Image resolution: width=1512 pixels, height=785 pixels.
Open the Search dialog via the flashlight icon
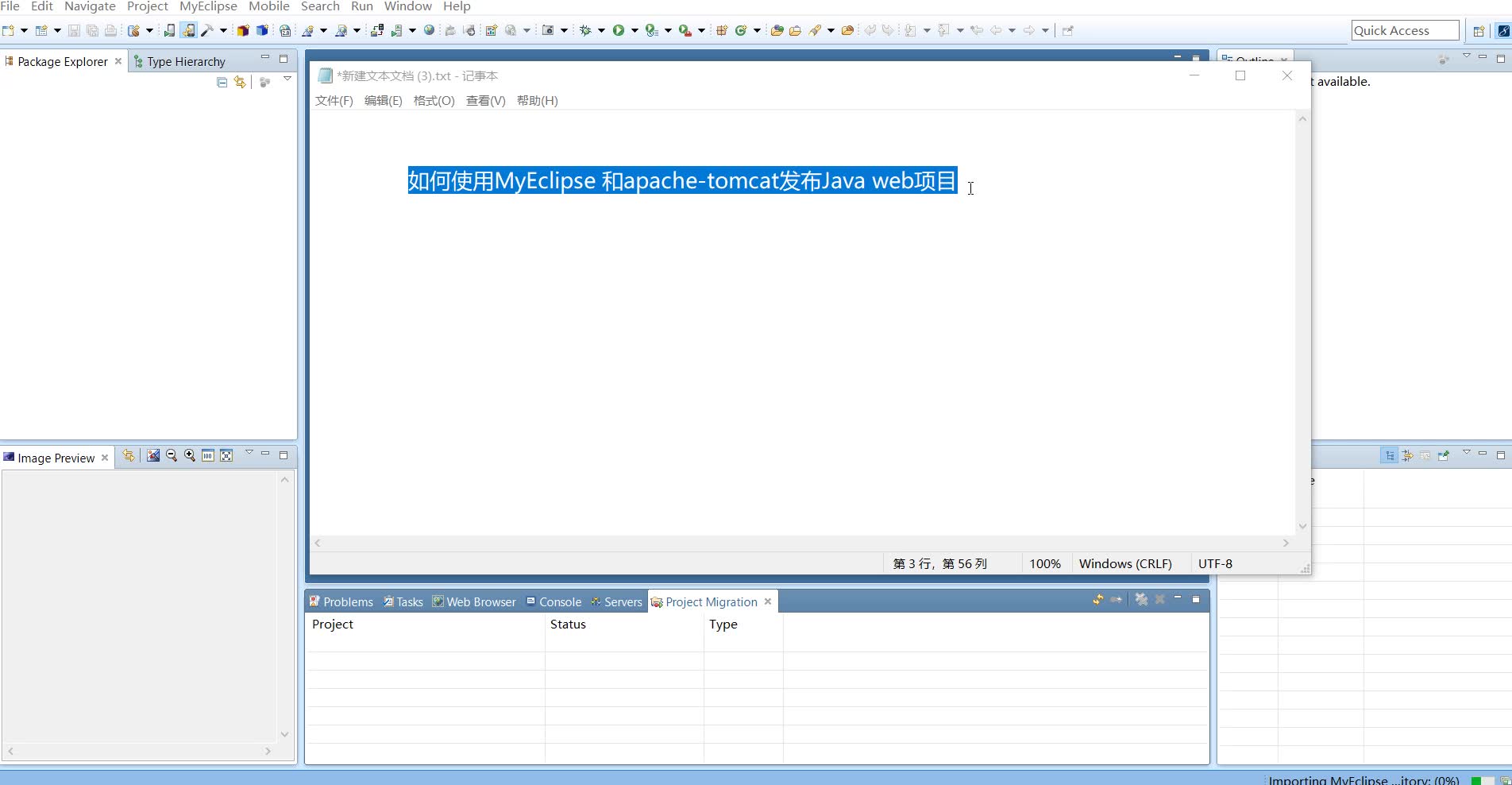coord(817,30)
